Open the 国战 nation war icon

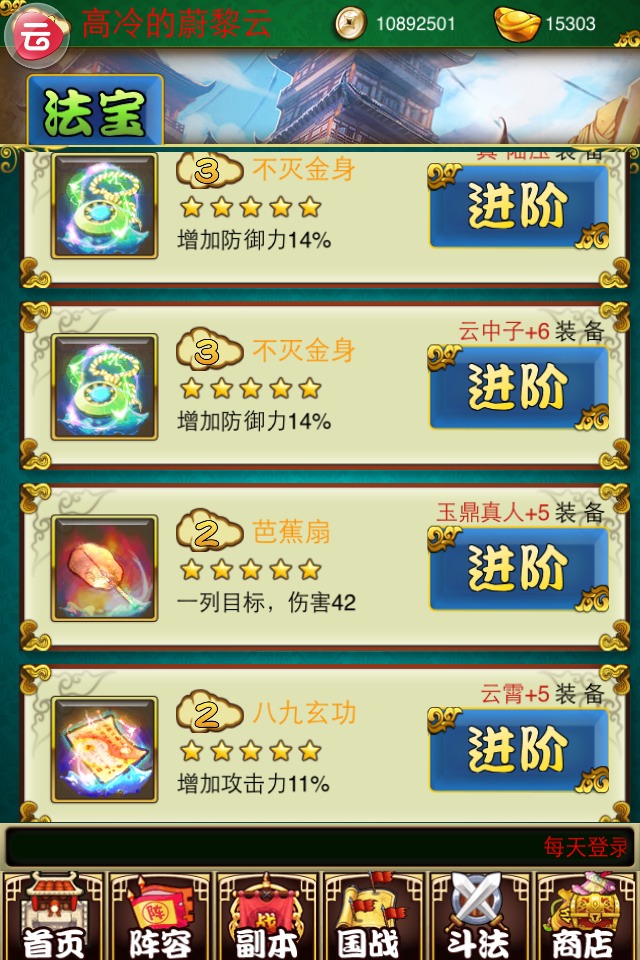[373, 916]
